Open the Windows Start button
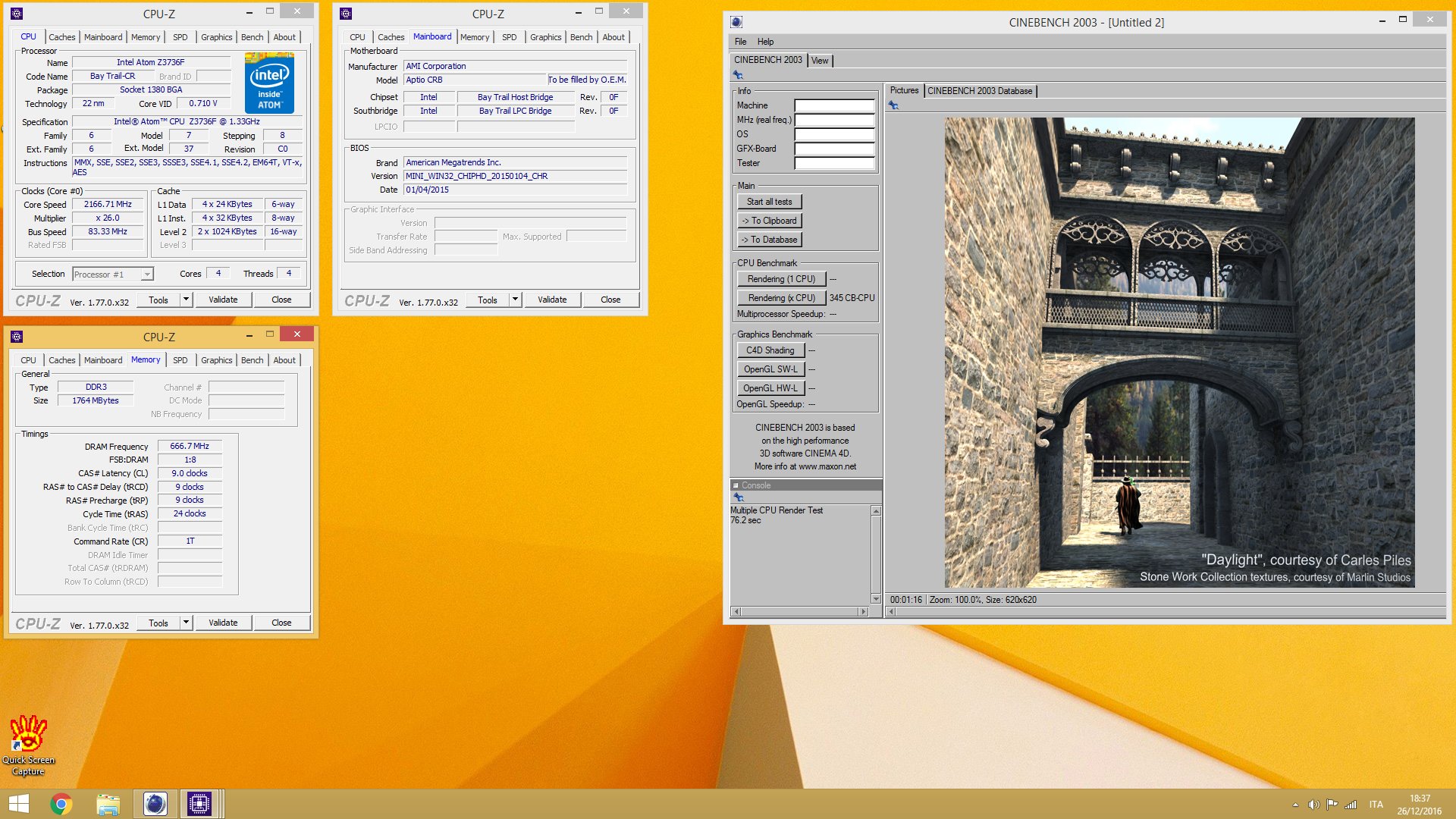 (18, 804)
